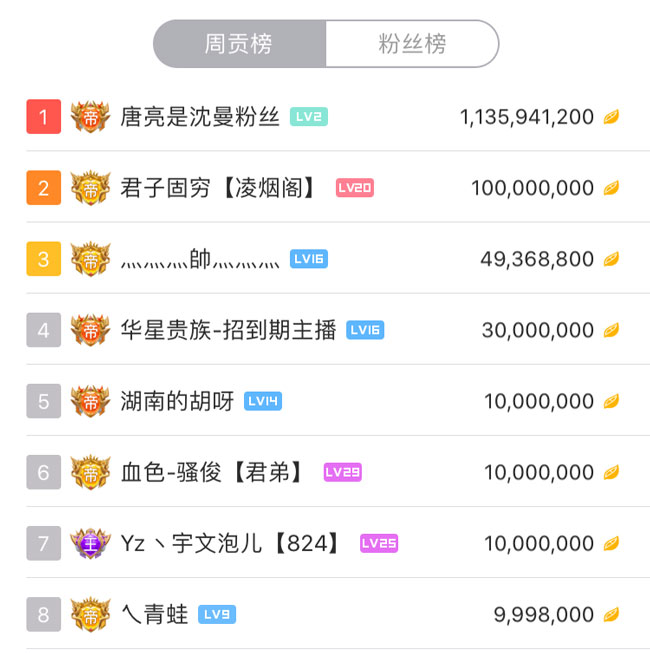Open the profile of 唐亮是沈曼粉丝
Viewport: 650px width, 653px height.
click(x=200, y=117)
